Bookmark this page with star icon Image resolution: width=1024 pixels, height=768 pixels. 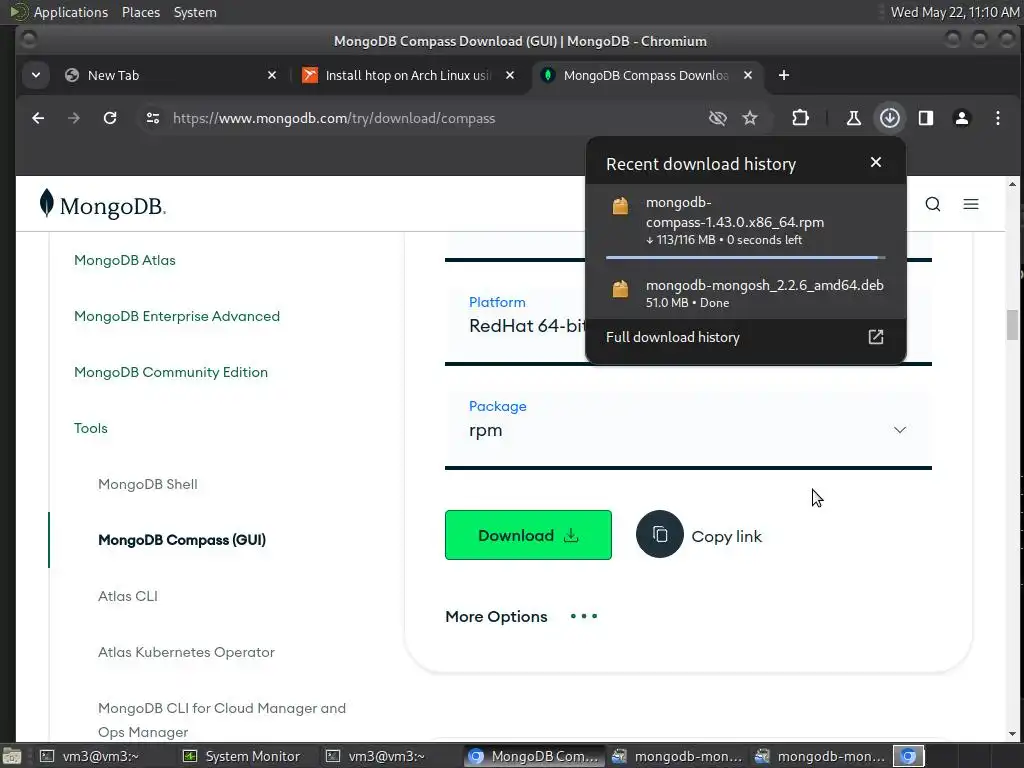click(750, 118)
